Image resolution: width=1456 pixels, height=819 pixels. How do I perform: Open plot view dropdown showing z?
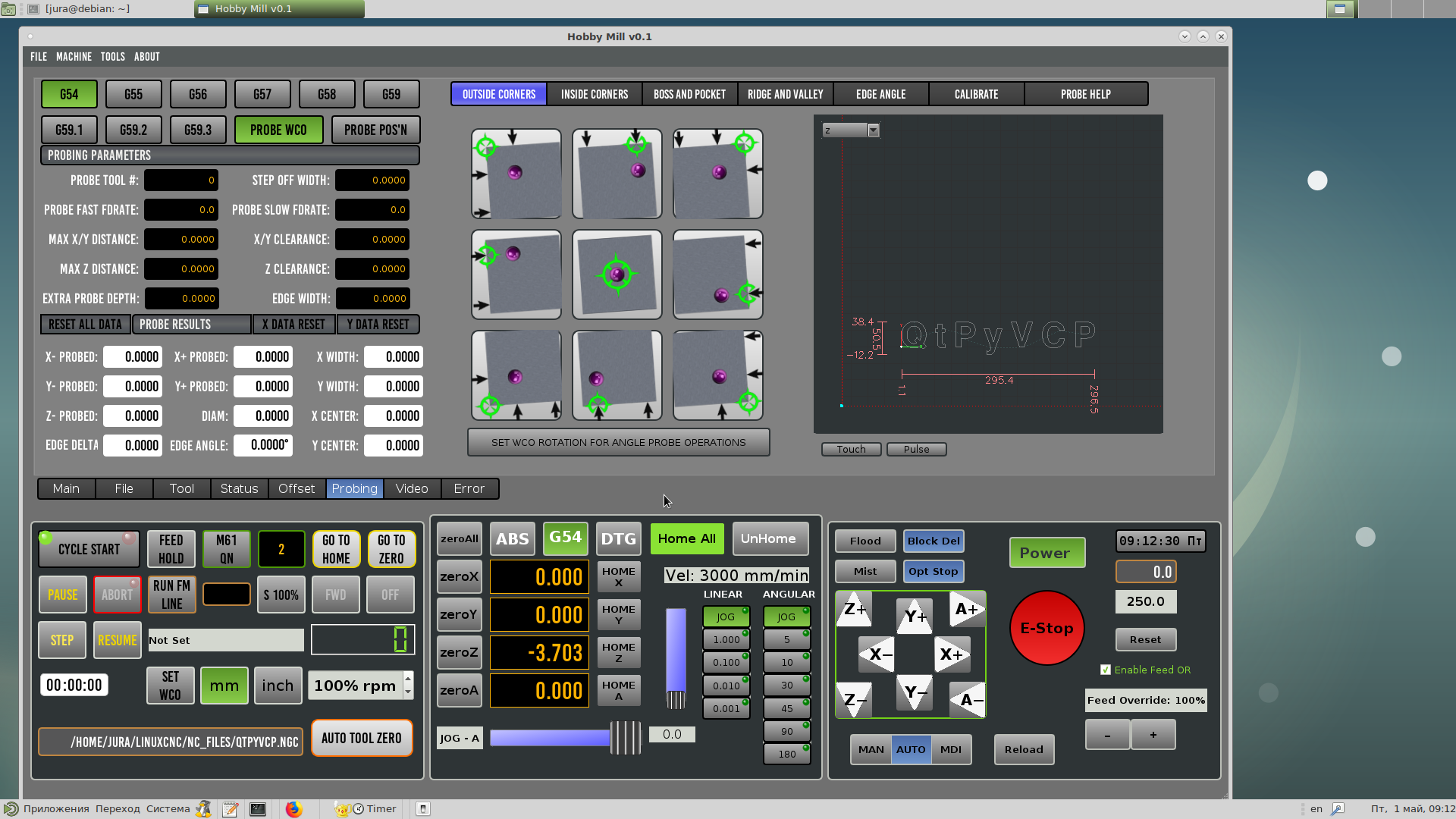[x=851, y=130]
